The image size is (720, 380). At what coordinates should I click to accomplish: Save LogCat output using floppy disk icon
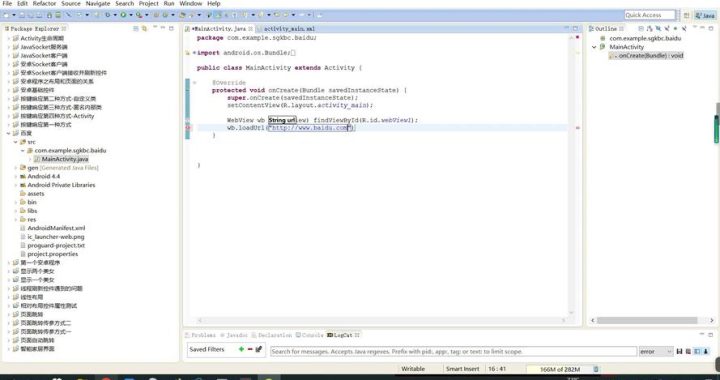[x=679, y=351]
